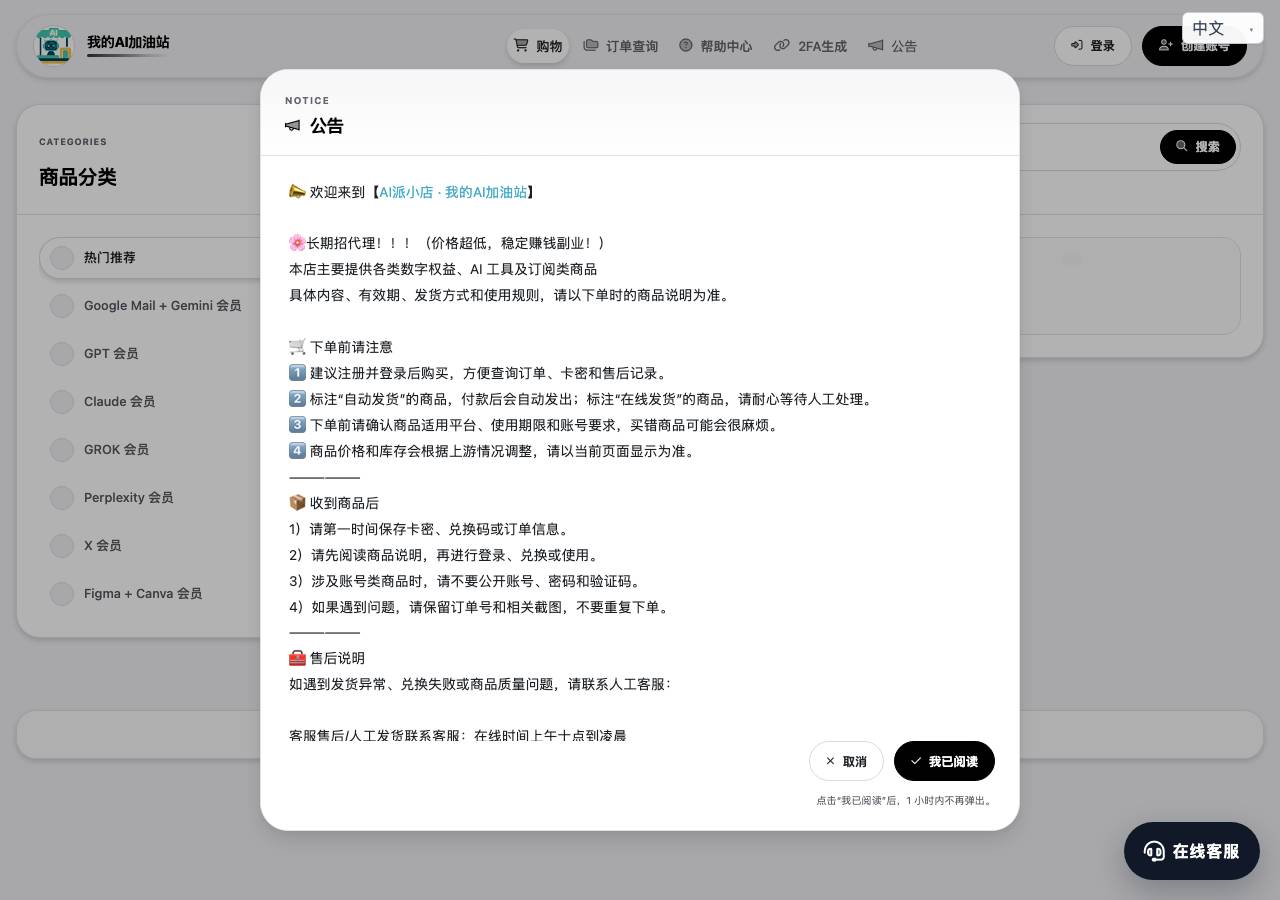Click the site logo avatar image
Screen dimensions: 1280x900
tap(54, 45)
